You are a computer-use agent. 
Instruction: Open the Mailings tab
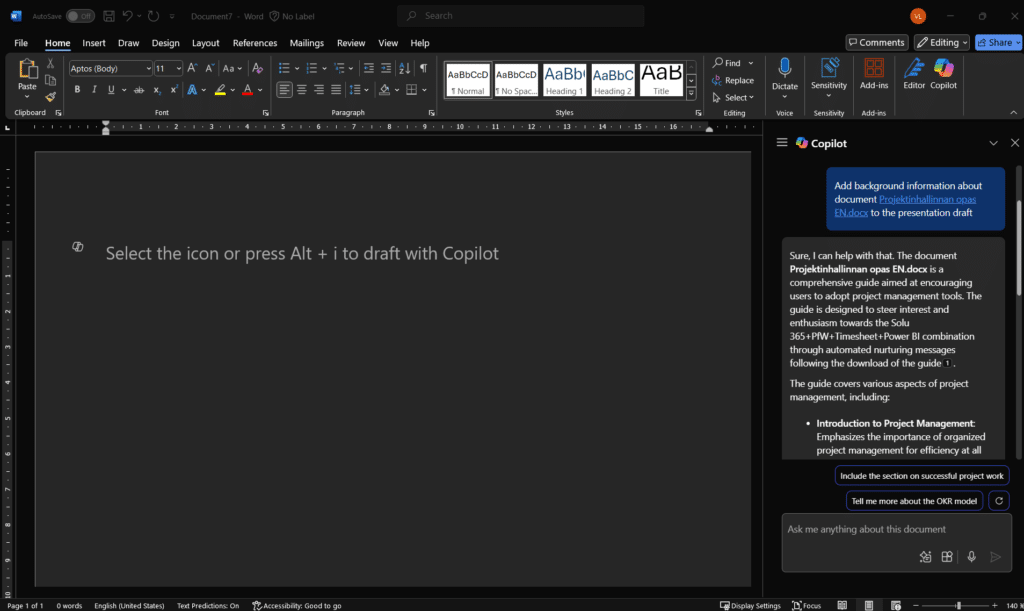(307, 43)
